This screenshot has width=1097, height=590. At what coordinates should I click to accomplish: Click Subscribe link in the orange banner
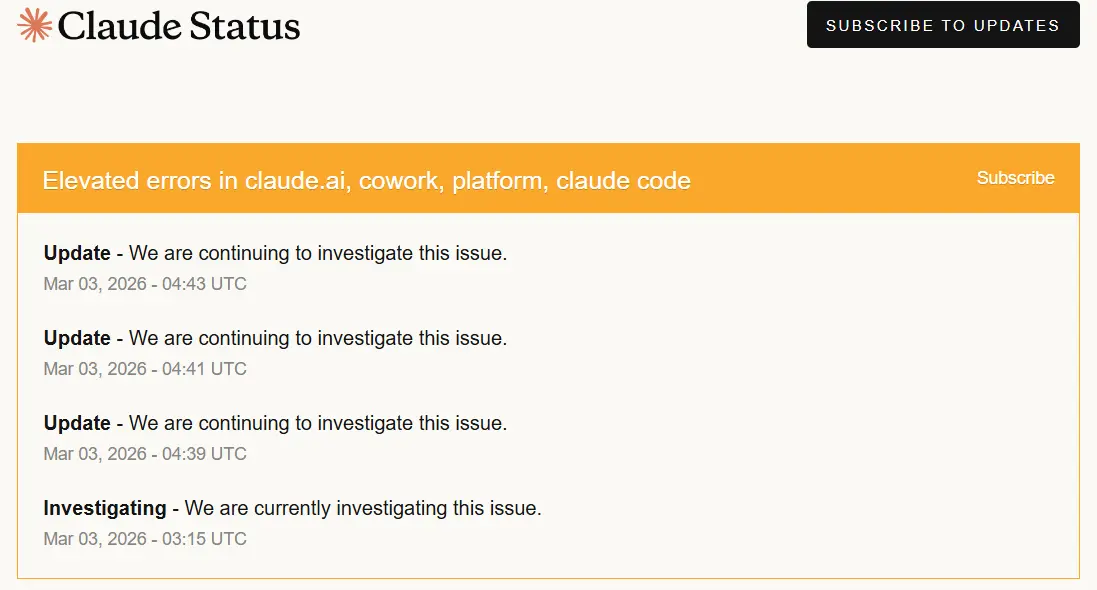[x=1015, y=178]
